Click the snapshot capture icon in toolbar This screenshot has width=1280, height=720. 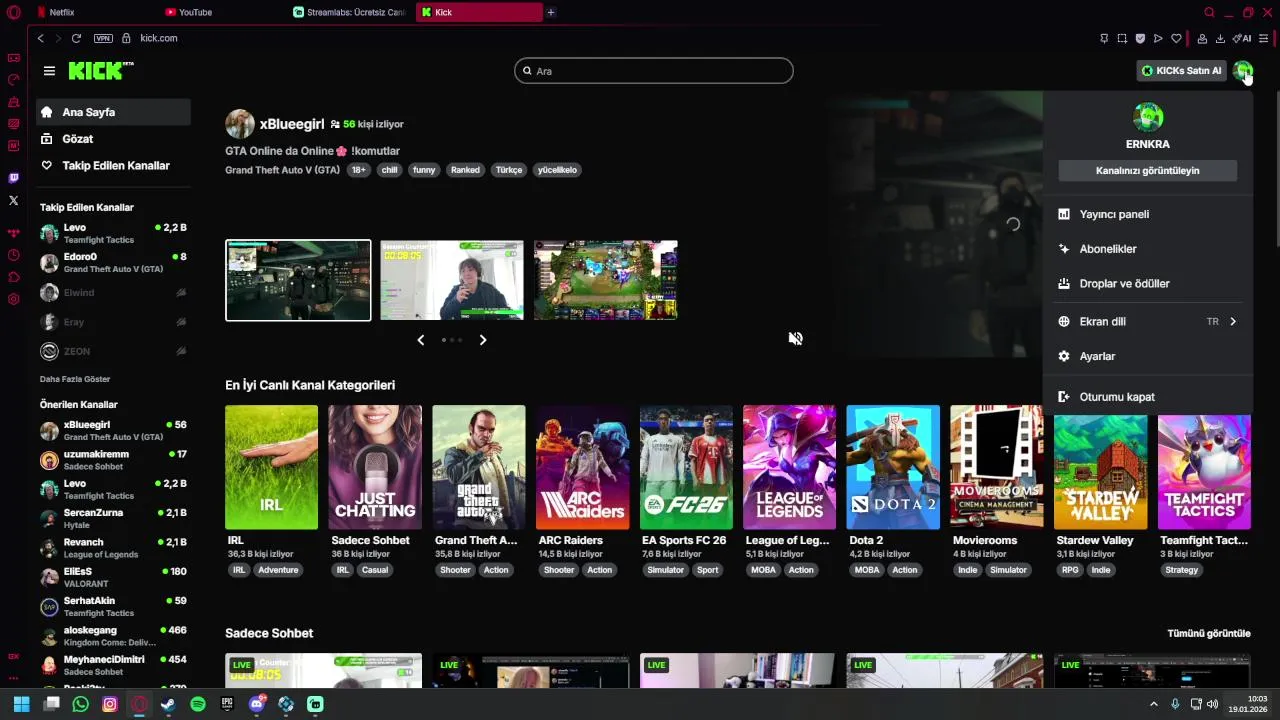point(1122,38)
